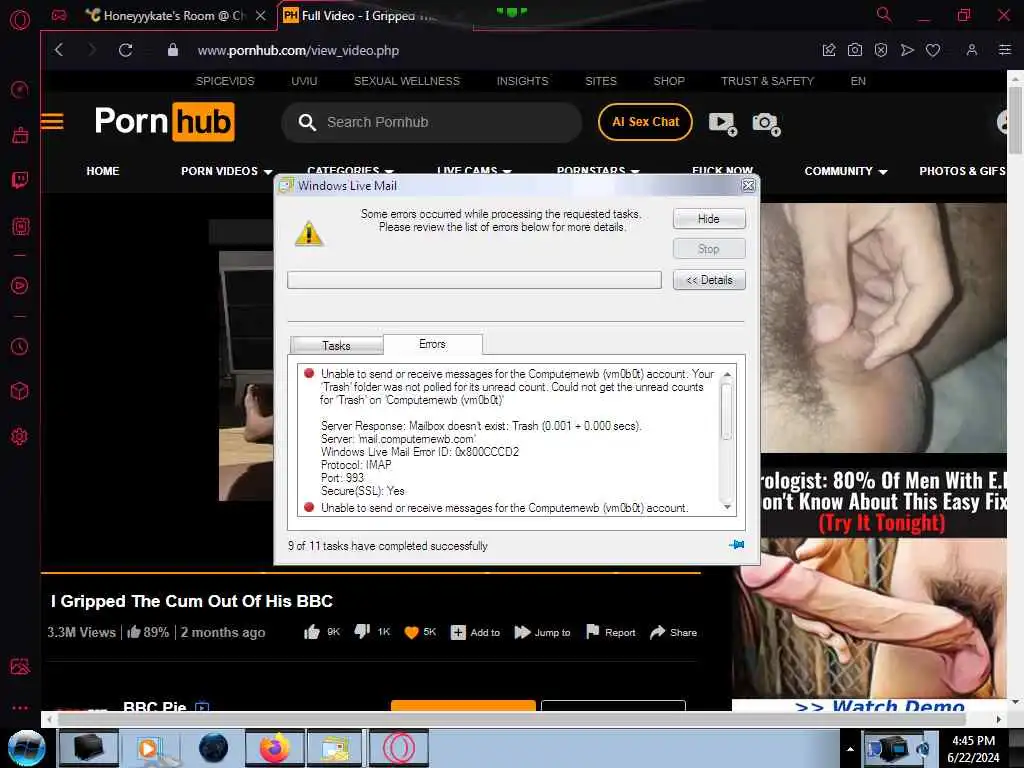Open the TRUST & SAFETY link
Viewport: 1024px width, 768px height.
click(x=767, y=81)
